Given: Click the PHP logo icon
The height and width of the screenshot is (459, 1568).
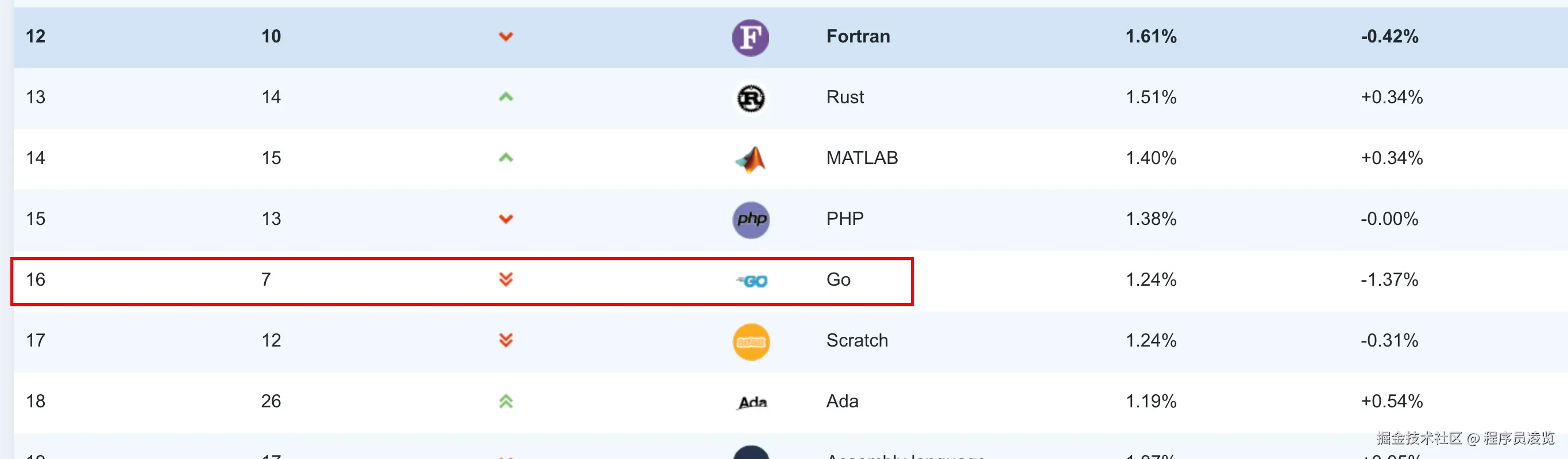Looking at the screenshot, I should click(x=751, y=220).
